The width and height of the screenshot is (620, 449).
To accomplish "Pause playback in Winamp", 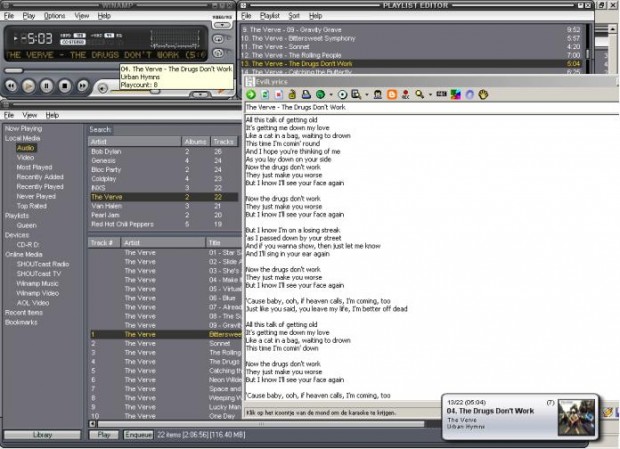I will pyautogui.click(x=47, y=86).
